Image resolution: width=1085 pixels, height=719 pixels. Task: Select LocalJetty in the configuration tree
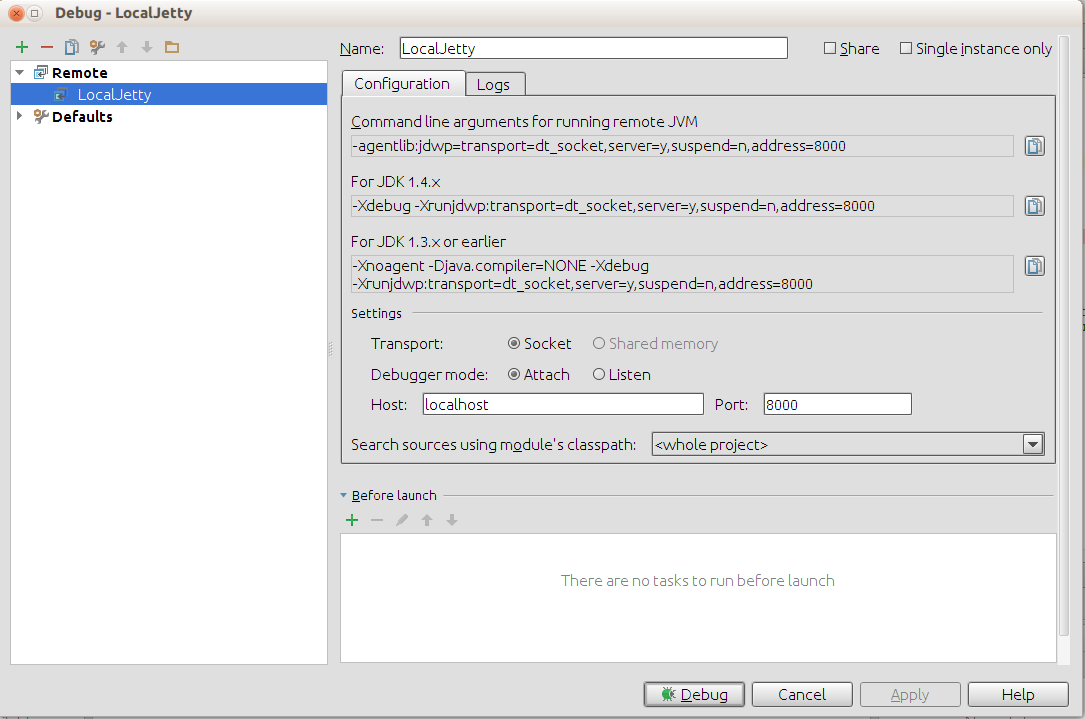point(114,95)
